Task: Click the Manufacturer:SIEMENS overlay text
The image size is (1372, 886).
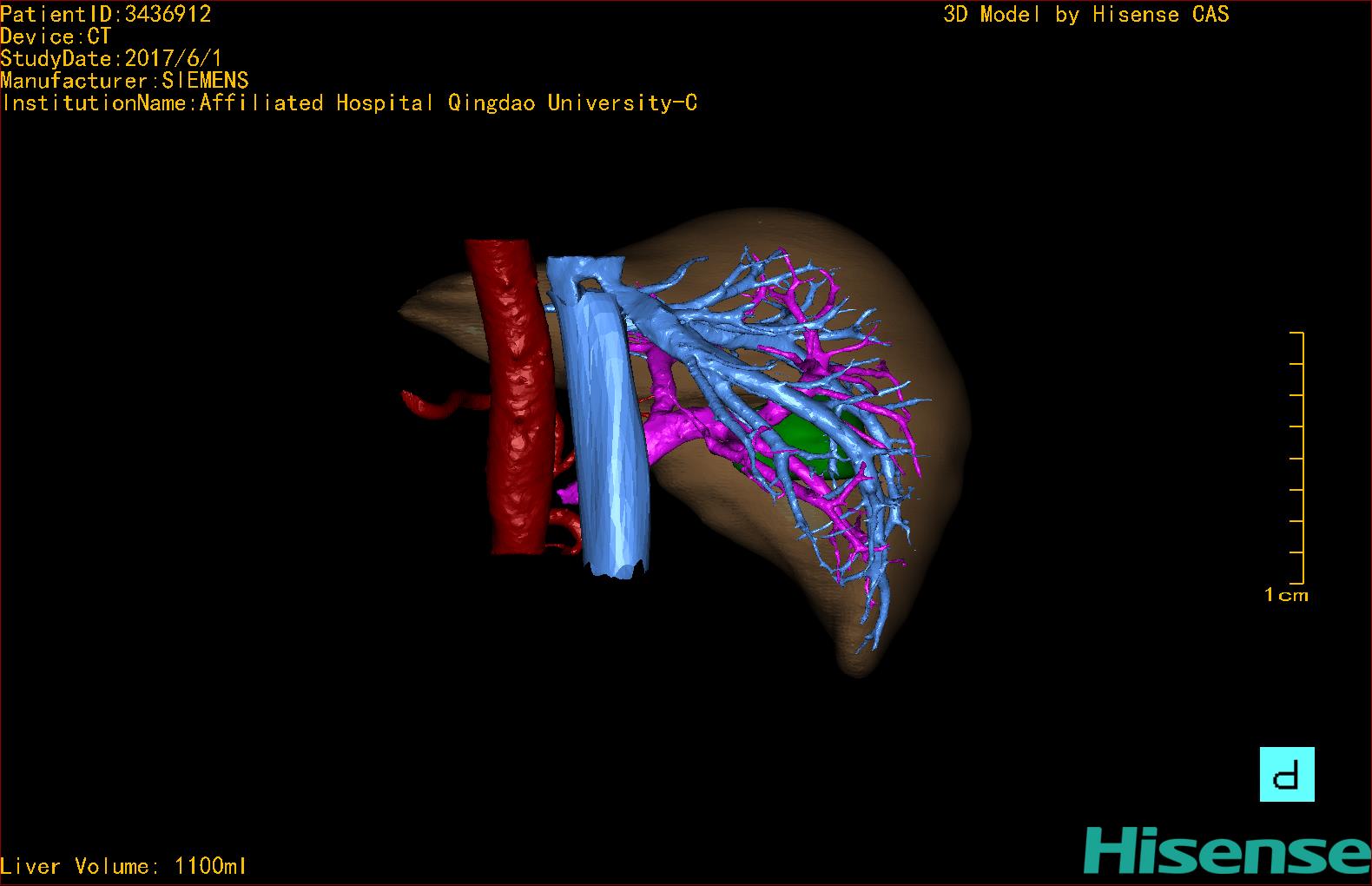Action: (x=125, y=81)
